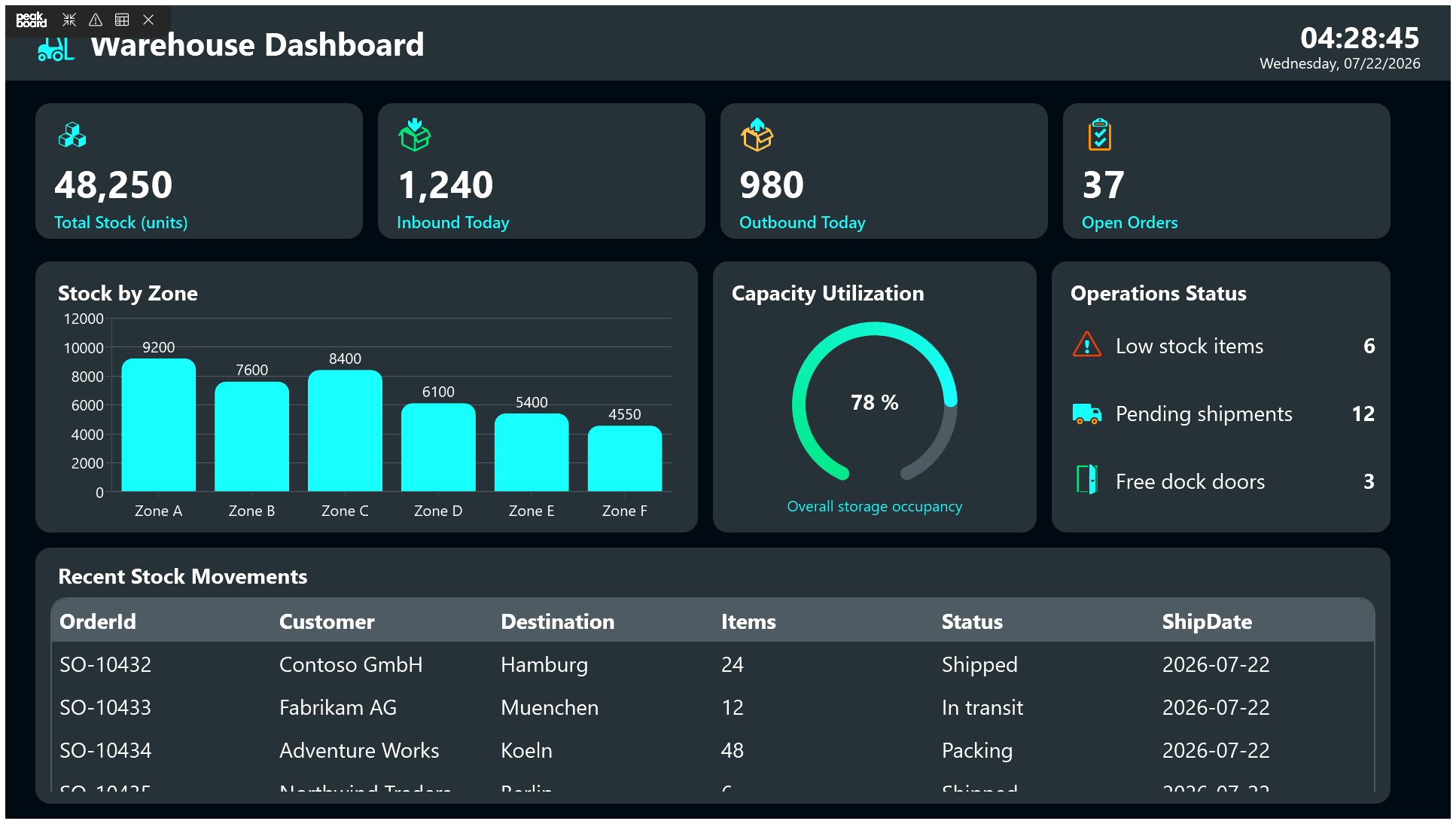The image size is (1456, 824).
Task: Click the delivery truck icon for pending shipments
Action: [1087, 414]
